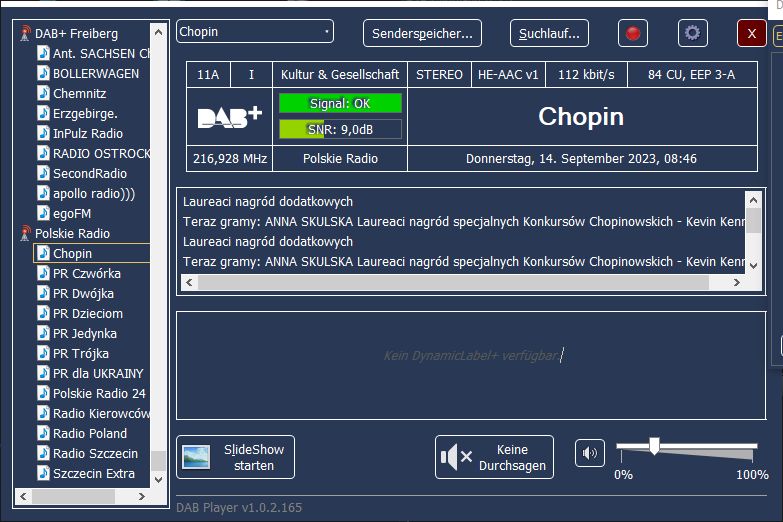783x522 pixels.
Task: Click the Polskie Radio antenna icon
Action: 26,234
